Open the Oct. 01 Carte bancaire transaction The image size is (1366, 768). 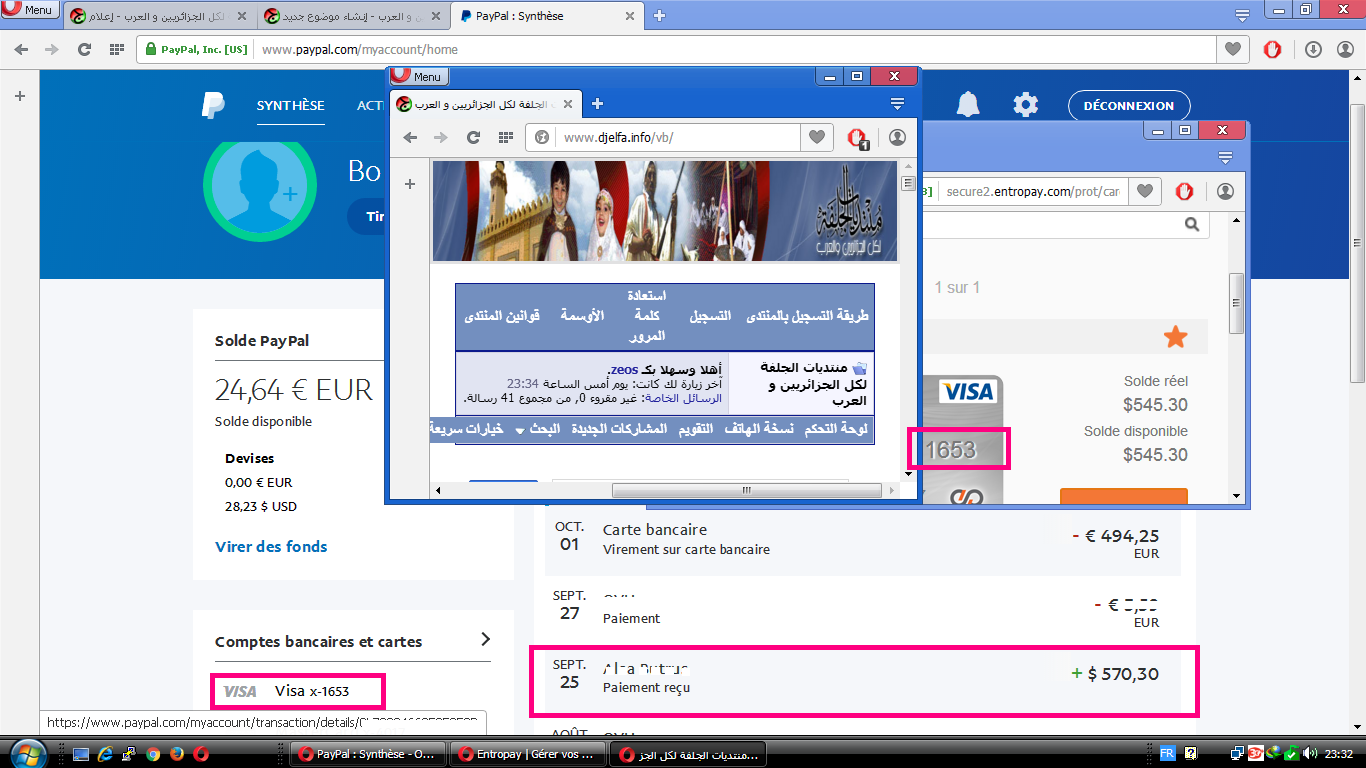click(x=863, y=540)
